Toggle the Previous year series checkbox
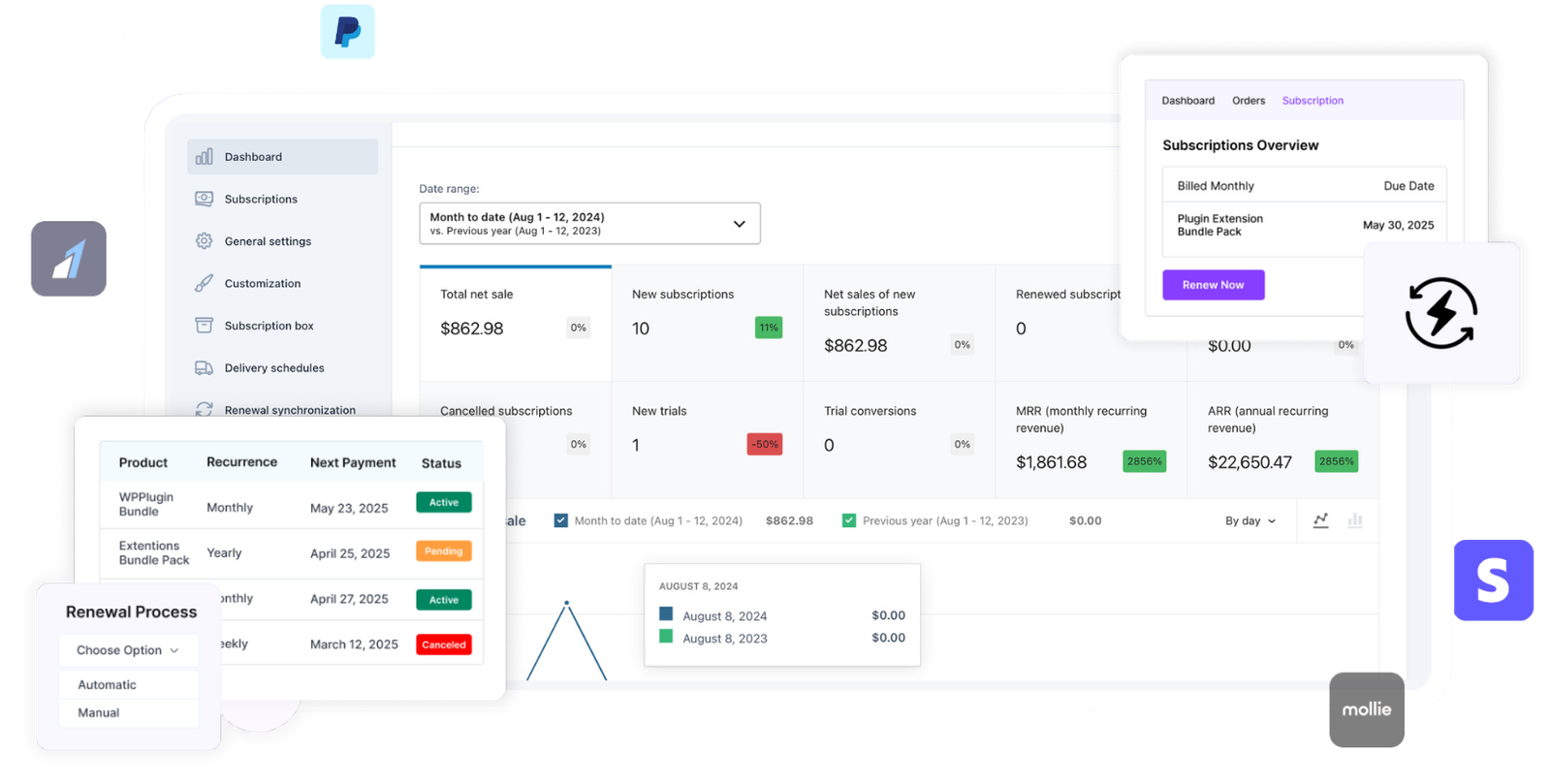 coord(849,520)
